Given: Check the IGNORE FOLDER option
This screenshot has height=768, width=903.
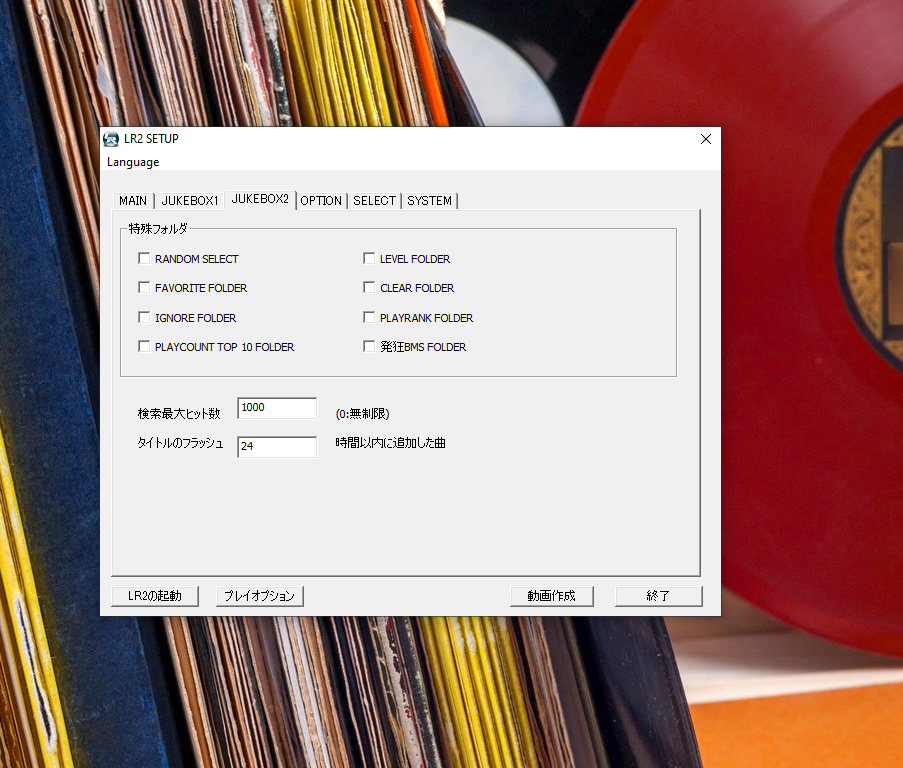Looking at the screenshot, I should click(145, 318).
